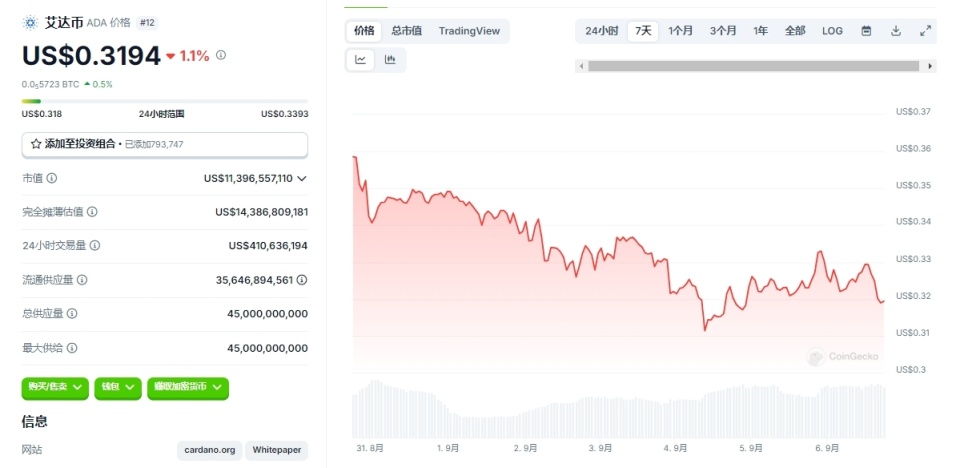
Task: Switch to line chart view icon
Action: (x=361, y=60)
